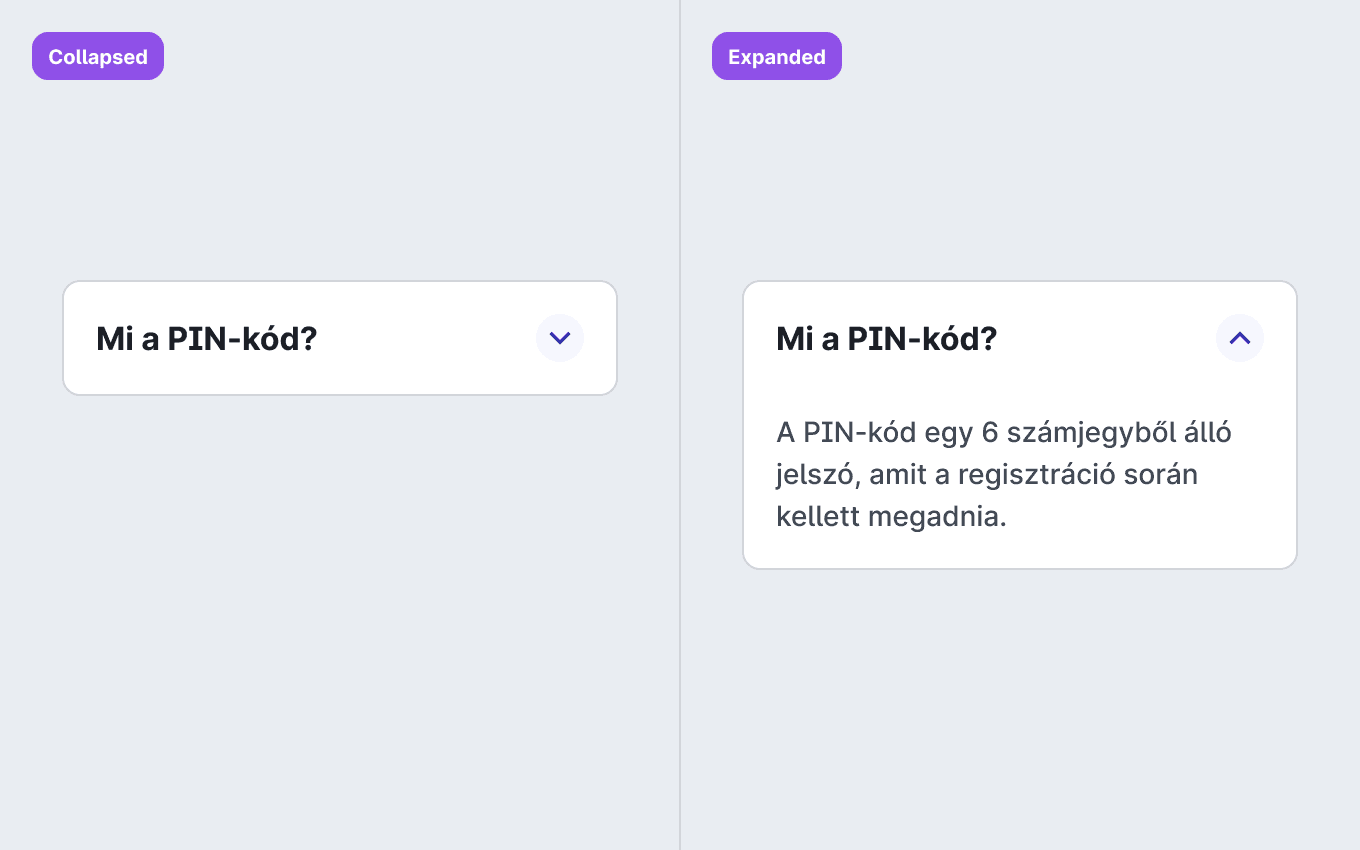Click the white space right of the collapsed title
This screenshot has width=1360, height=850.
[426, 339]
